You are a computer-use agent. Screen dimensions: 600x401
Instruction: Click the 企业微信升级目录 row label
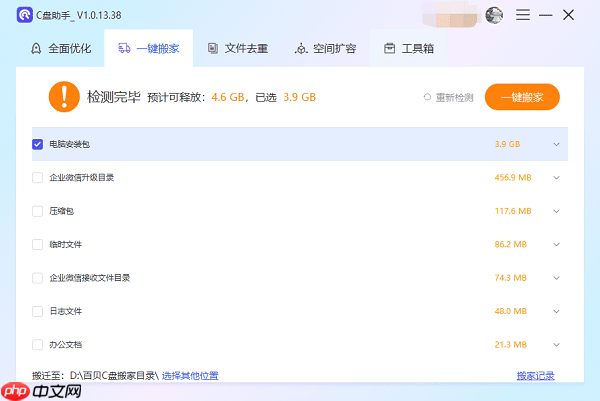82,178
